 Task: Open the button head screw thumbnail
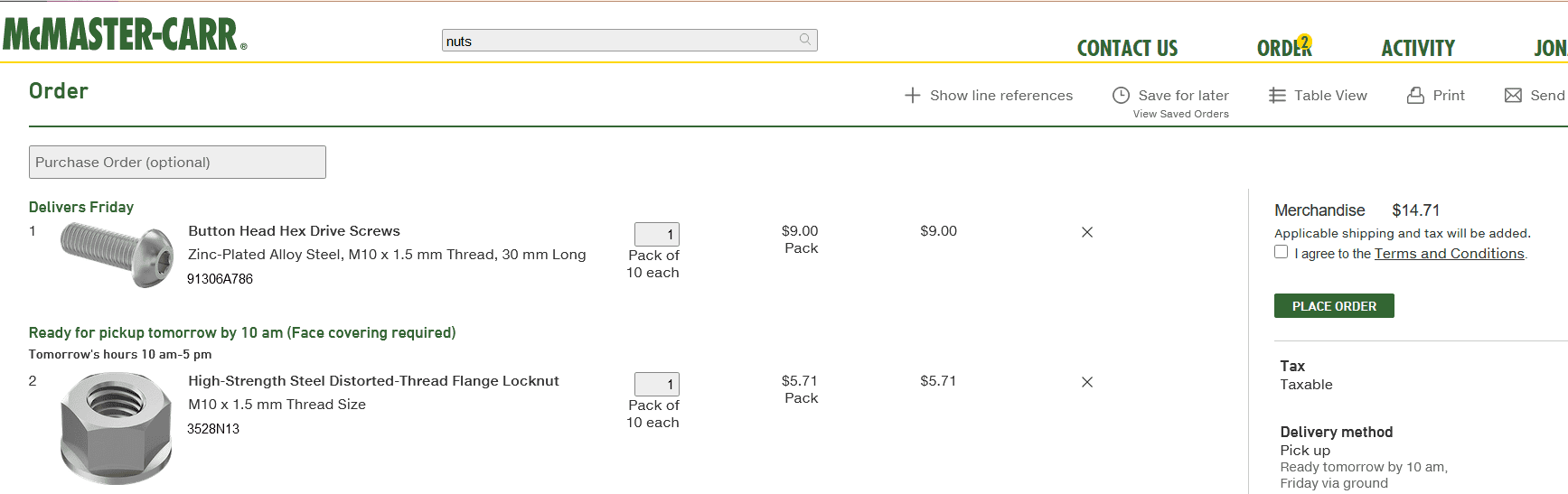[117, 256]
